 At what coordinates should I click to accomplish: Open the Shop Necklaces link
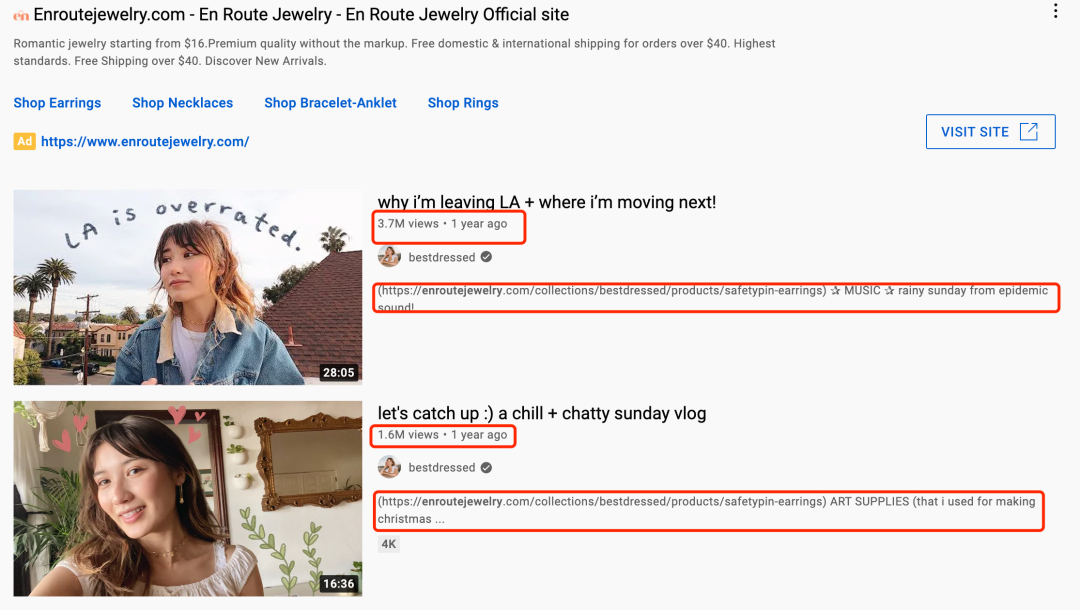(x=183, y=103)
